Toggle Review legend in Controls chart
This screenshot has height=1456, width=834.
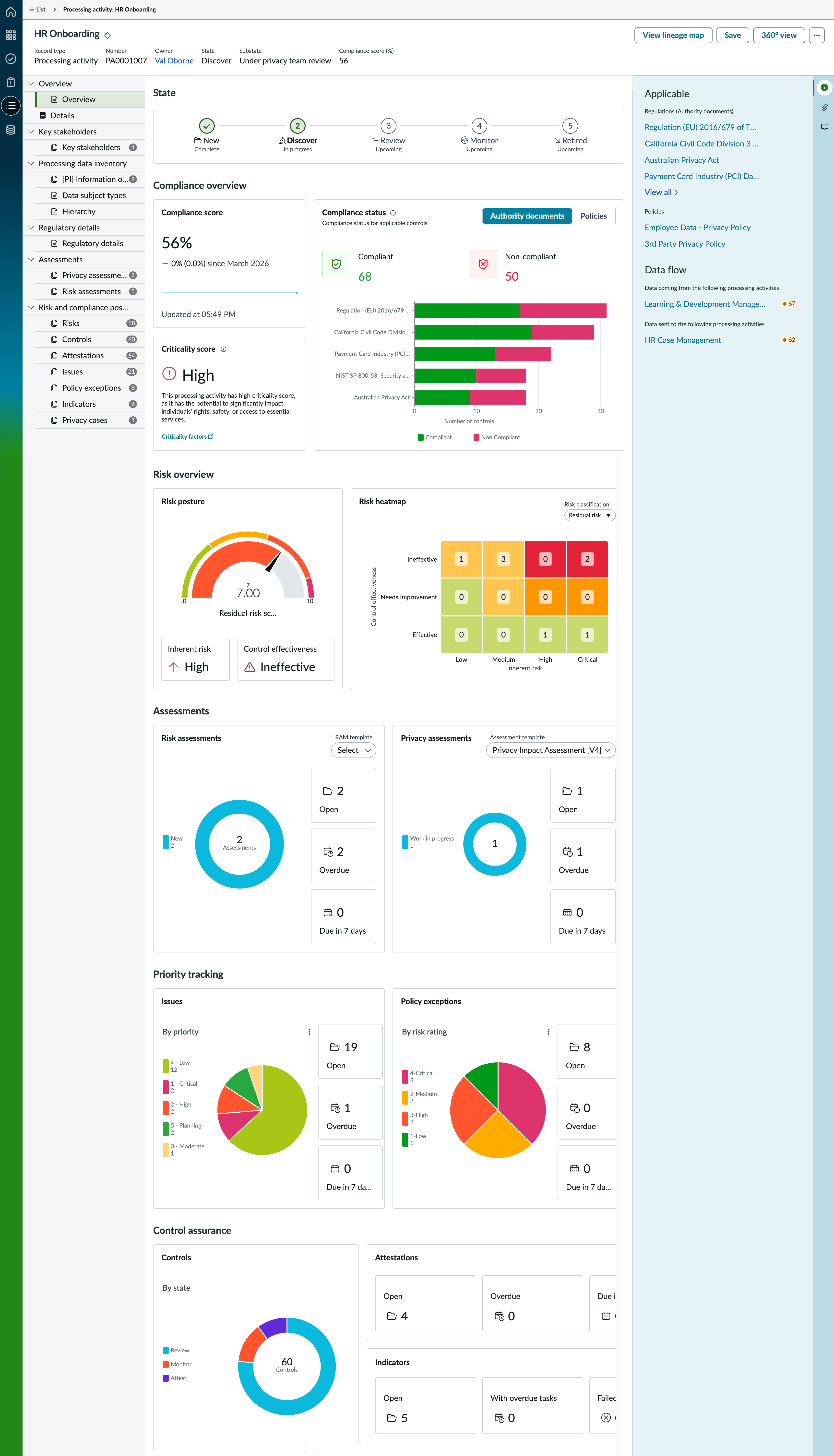176,1351
